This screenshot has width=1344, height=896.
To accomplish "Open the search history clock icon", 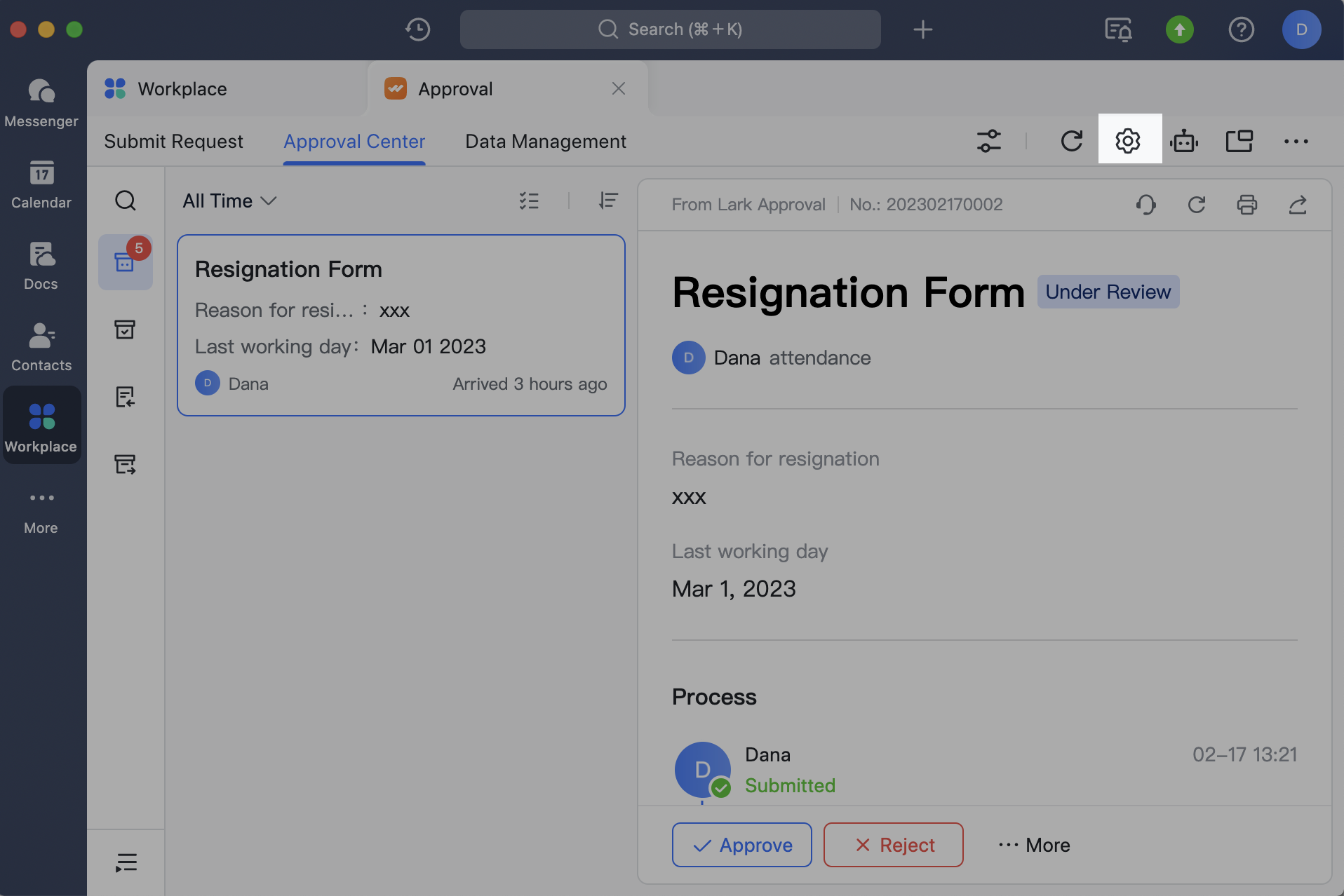I will coord(417,29).
